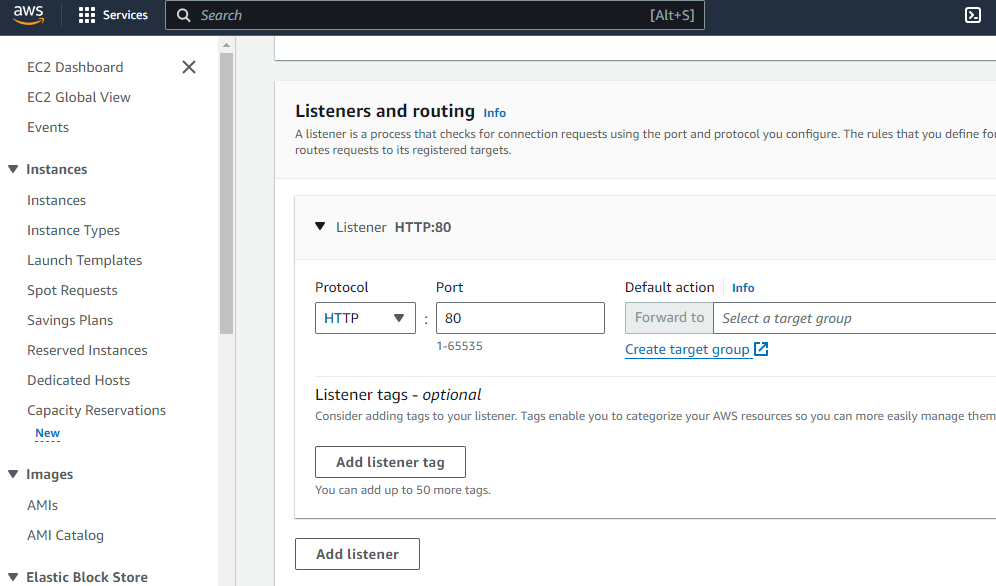This screenshot has width=996, height=586.
Task: Open the Services grid icon
Action: pos(87,15)
